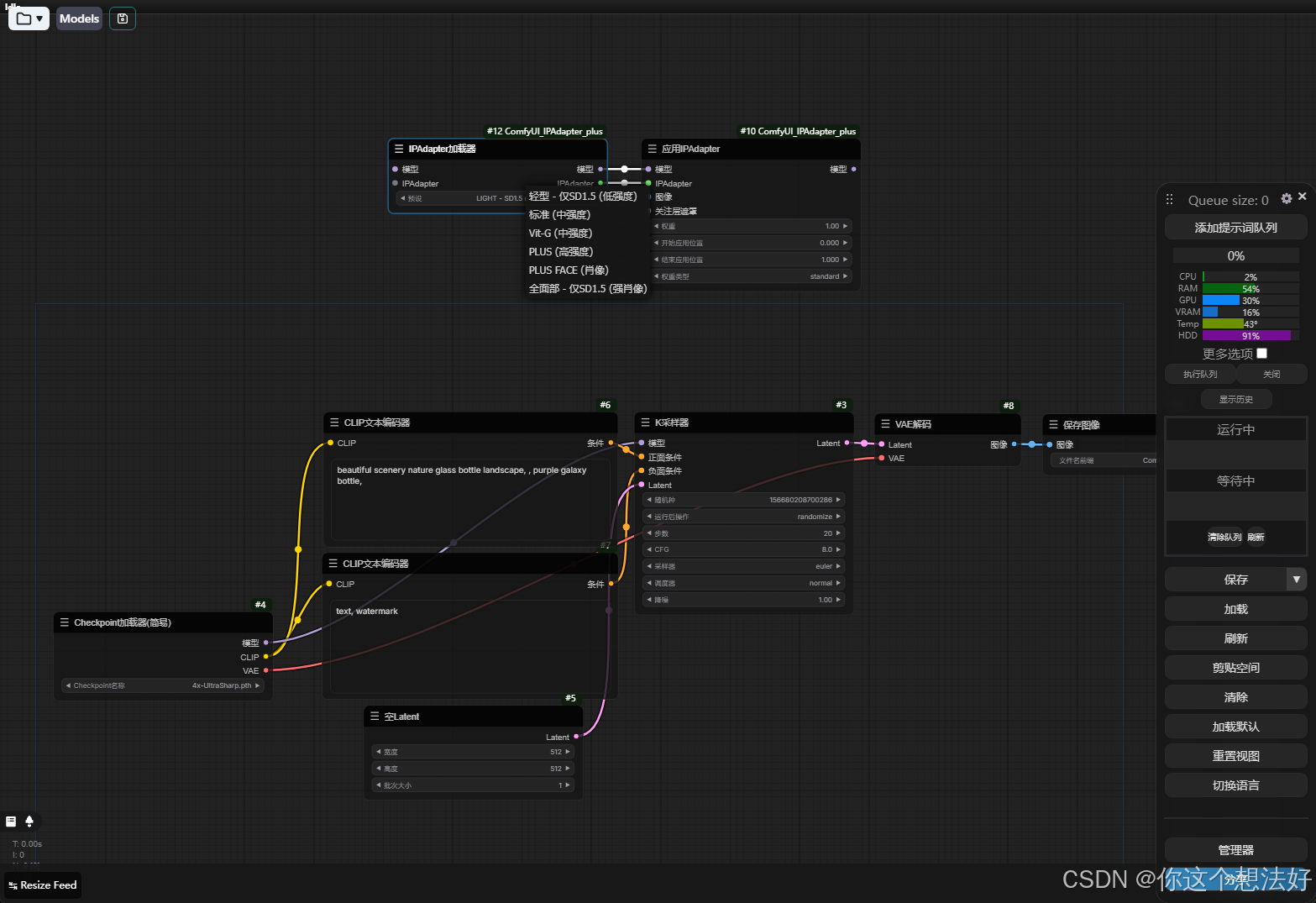Open menu icon of top CLIP文本编码器 node

pyautogui.click(x=334, y=423)
